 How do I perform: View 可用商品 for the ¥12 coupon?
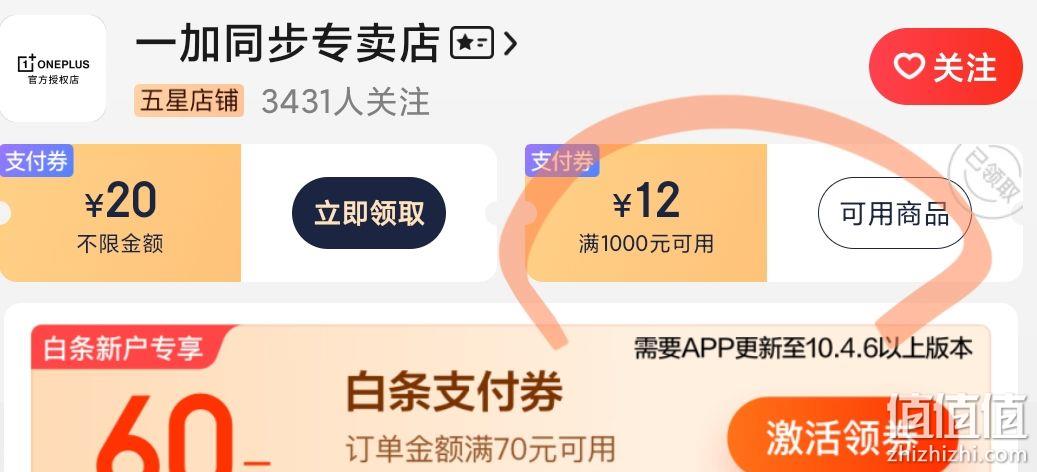895,213
